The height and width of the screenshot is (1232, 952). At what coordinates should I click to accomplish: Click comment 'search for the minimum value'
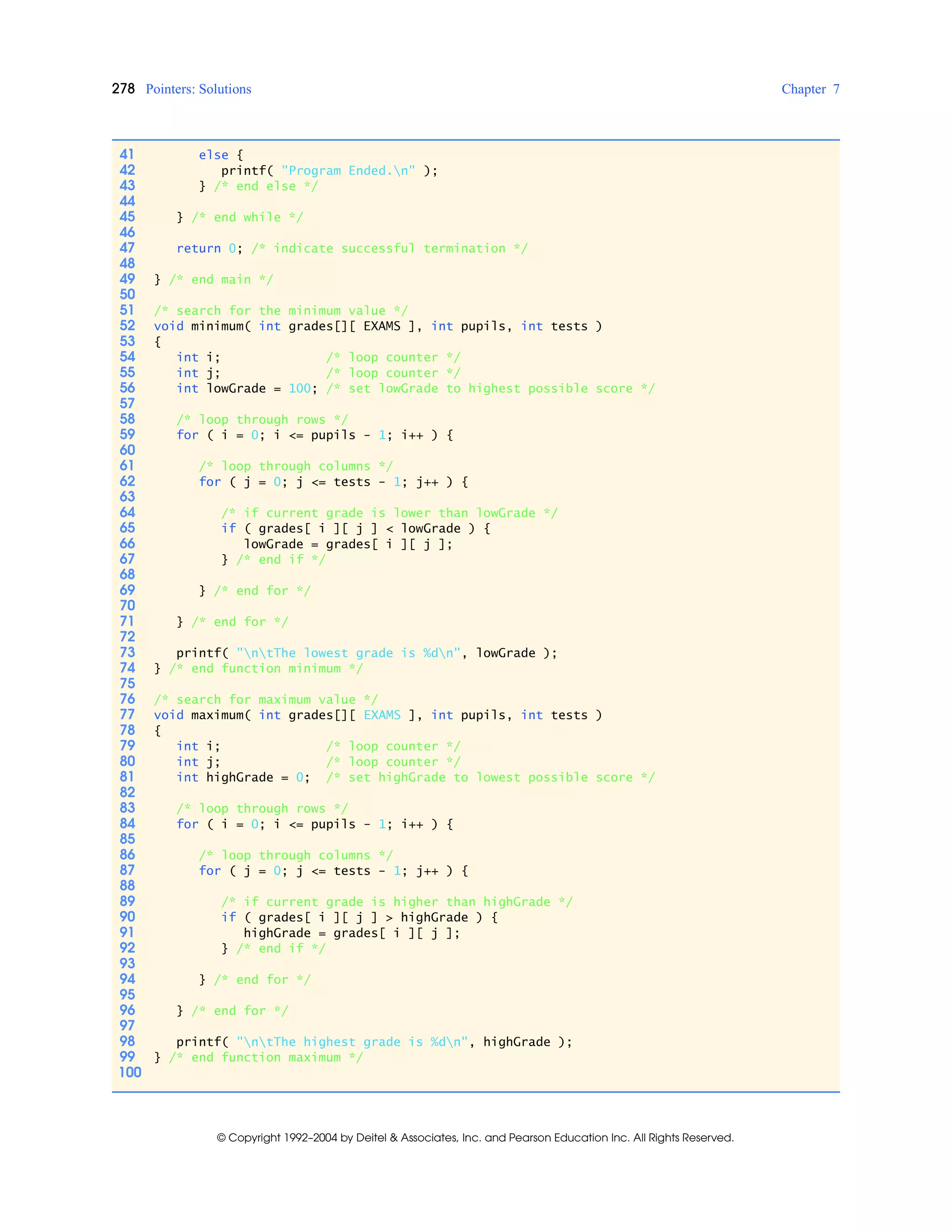[x=281, y=310]
